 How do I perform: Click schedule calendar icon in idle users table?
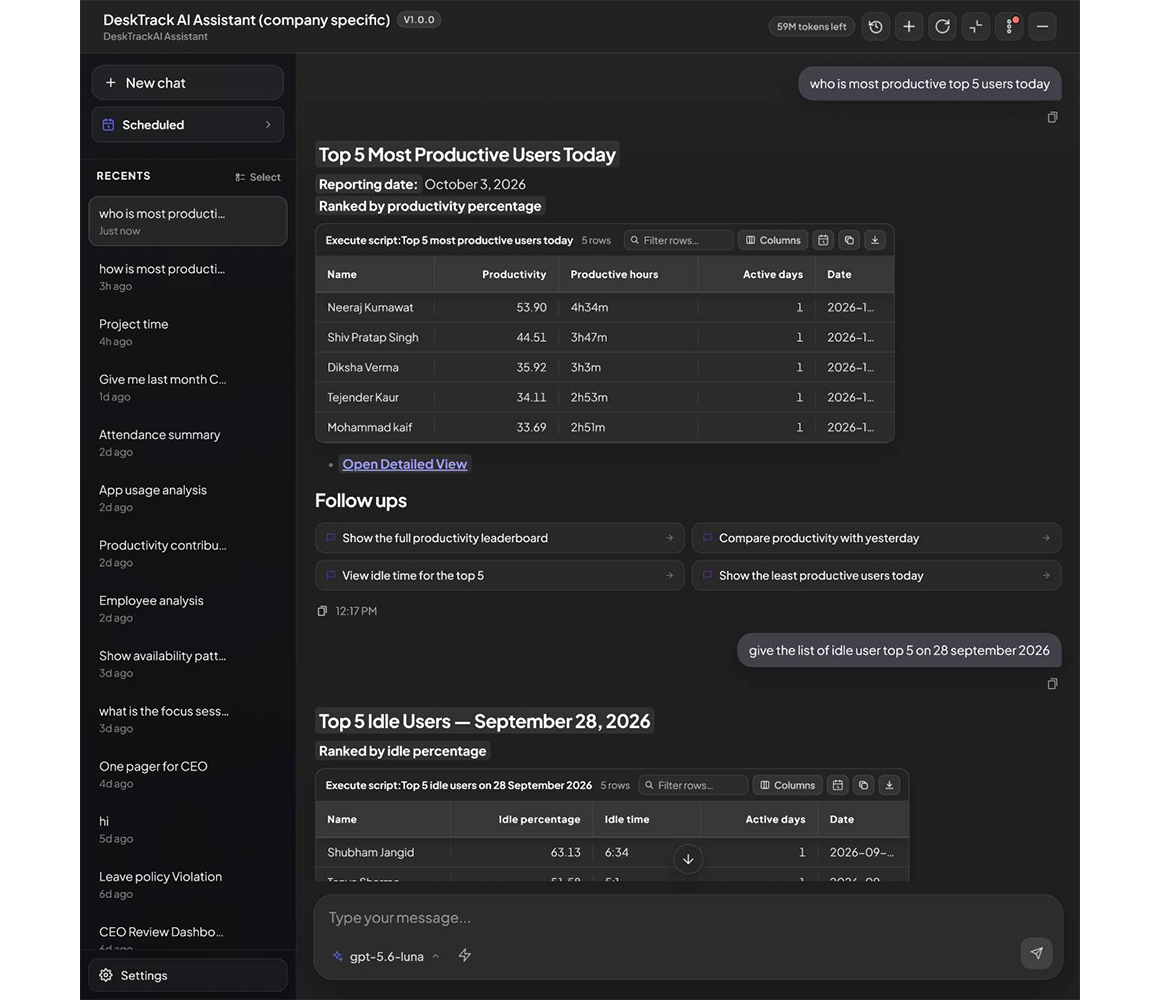pos(837,786)
